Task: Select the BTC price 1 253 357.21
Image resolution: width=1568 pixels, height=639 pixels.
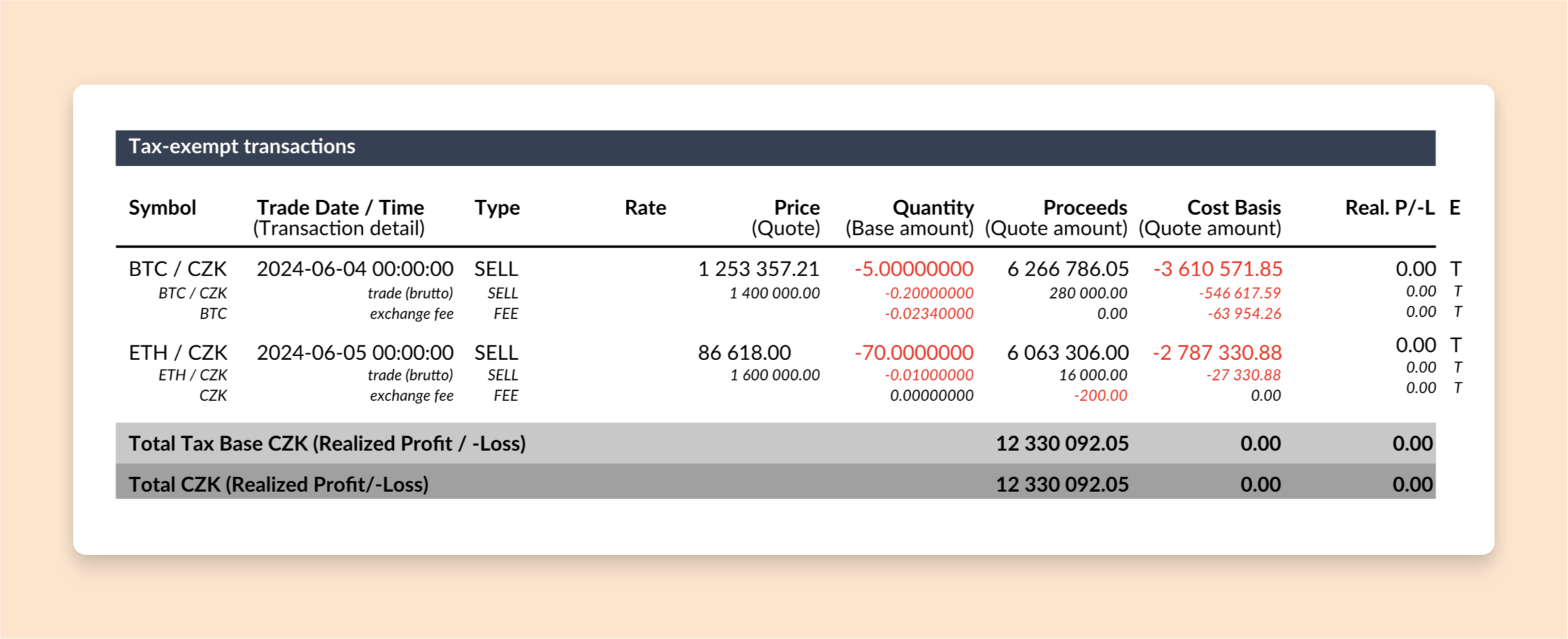Action: click(759, 269)
